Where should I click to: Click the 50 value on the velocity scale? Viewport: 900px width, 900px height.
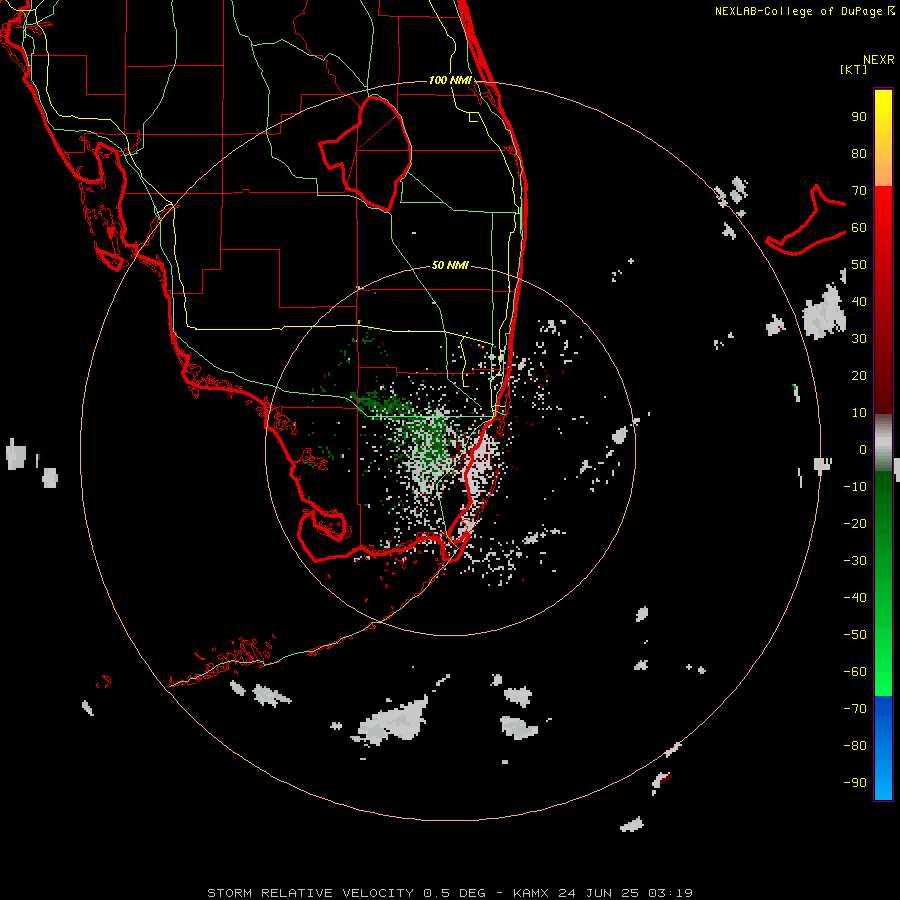coord(859,265)
